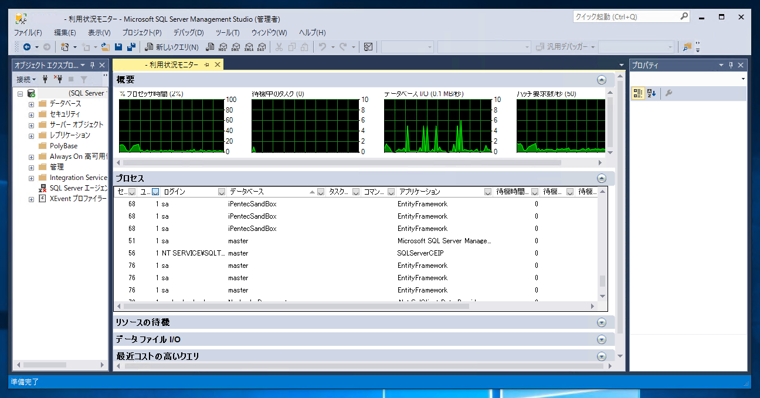The image size is (760, 398).
Task: Open filter dropdown on アプリケーション column
Action: point(488,192)
